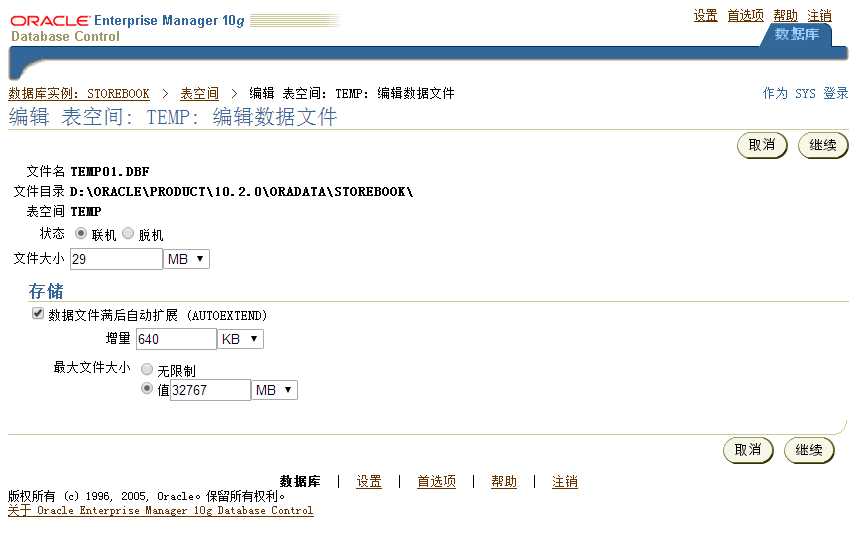Open the footer 帮助 link

click(x=503, y=482)
